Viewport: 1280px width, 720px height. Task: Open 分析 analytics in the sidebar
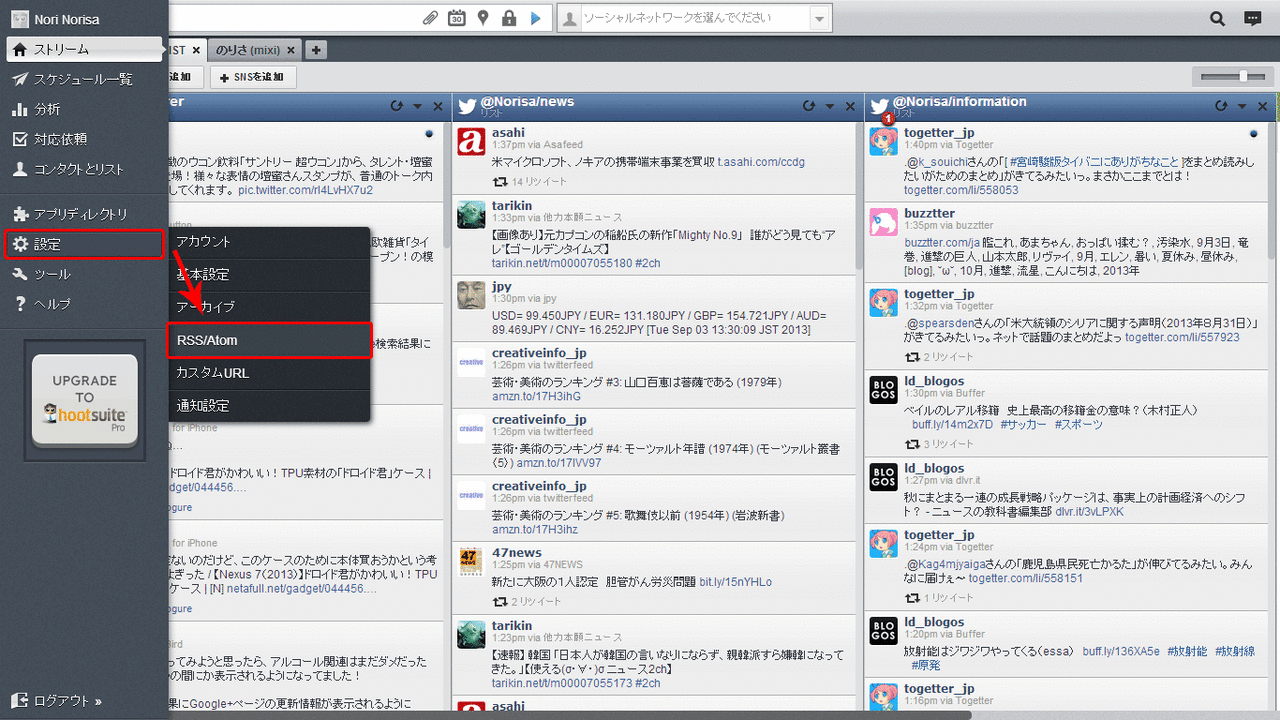pos(84,109)
